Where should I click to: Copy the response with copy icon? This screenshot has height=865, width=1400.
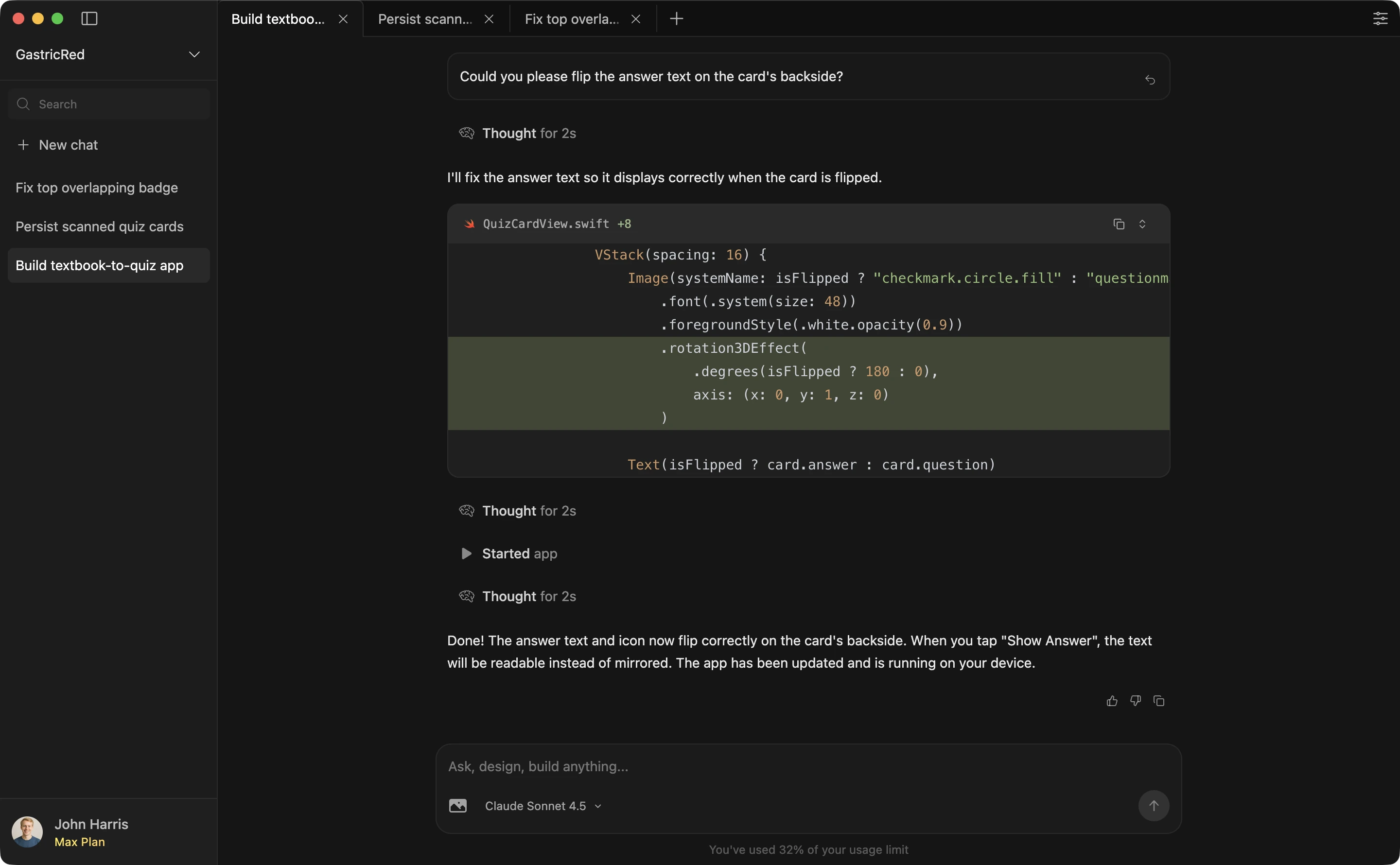coord(1158,701)
